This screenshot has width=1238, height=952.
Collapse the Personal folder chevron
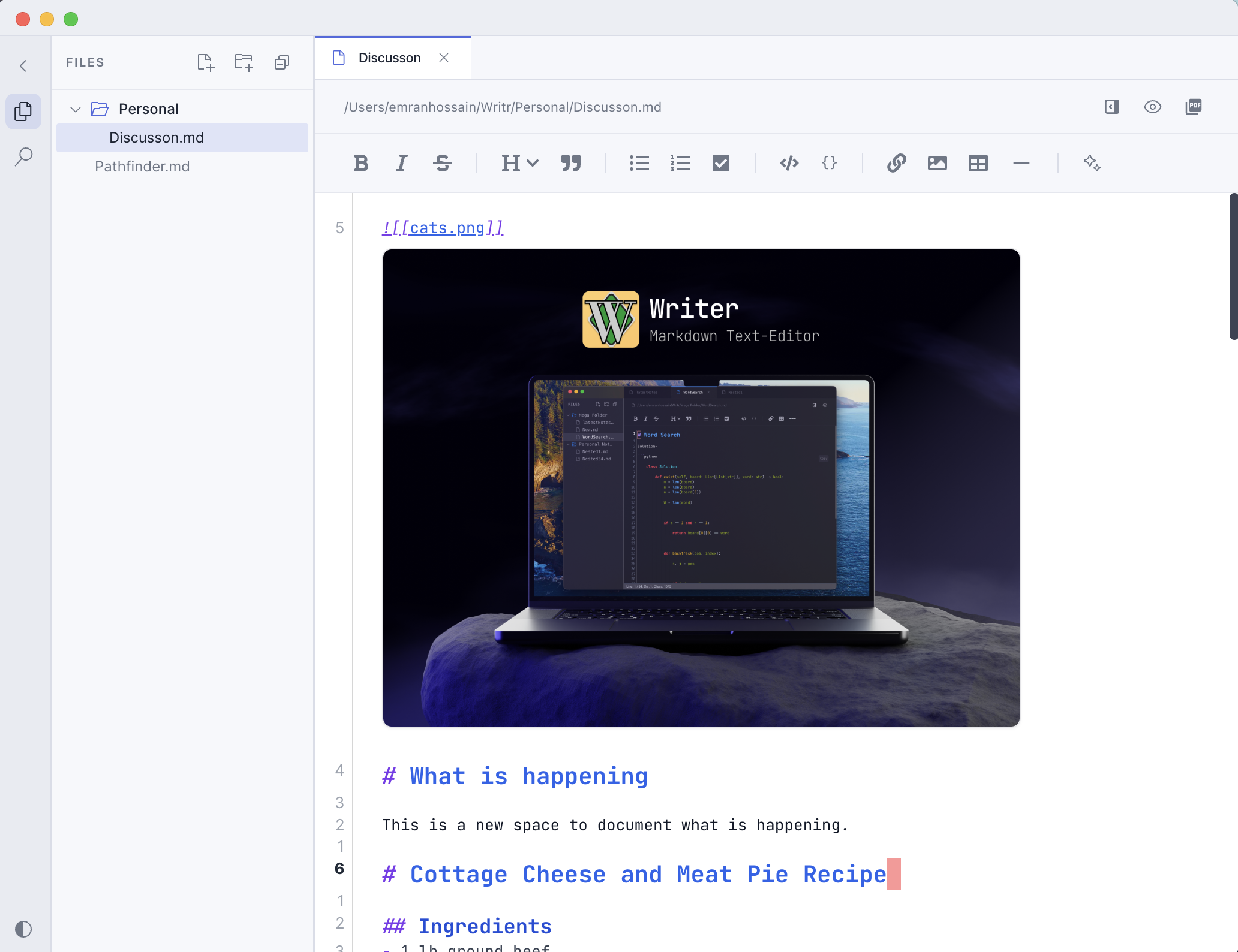click(76, 109)
